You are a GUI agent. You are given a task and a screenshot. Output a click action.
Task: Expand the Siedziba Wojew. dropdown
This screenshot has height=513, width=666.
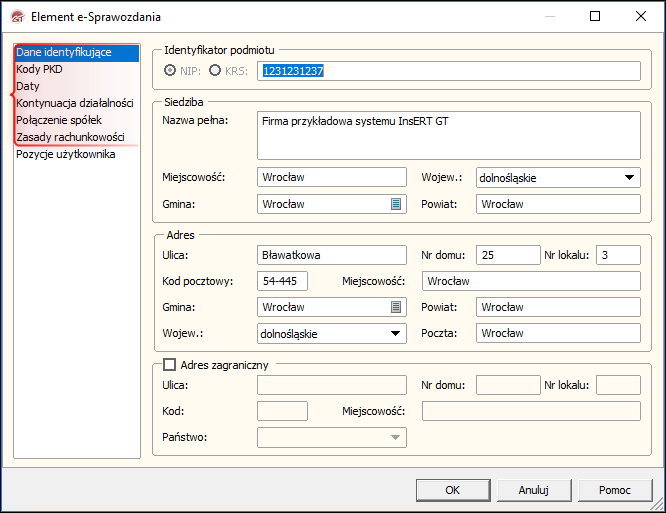pos(629,178)
